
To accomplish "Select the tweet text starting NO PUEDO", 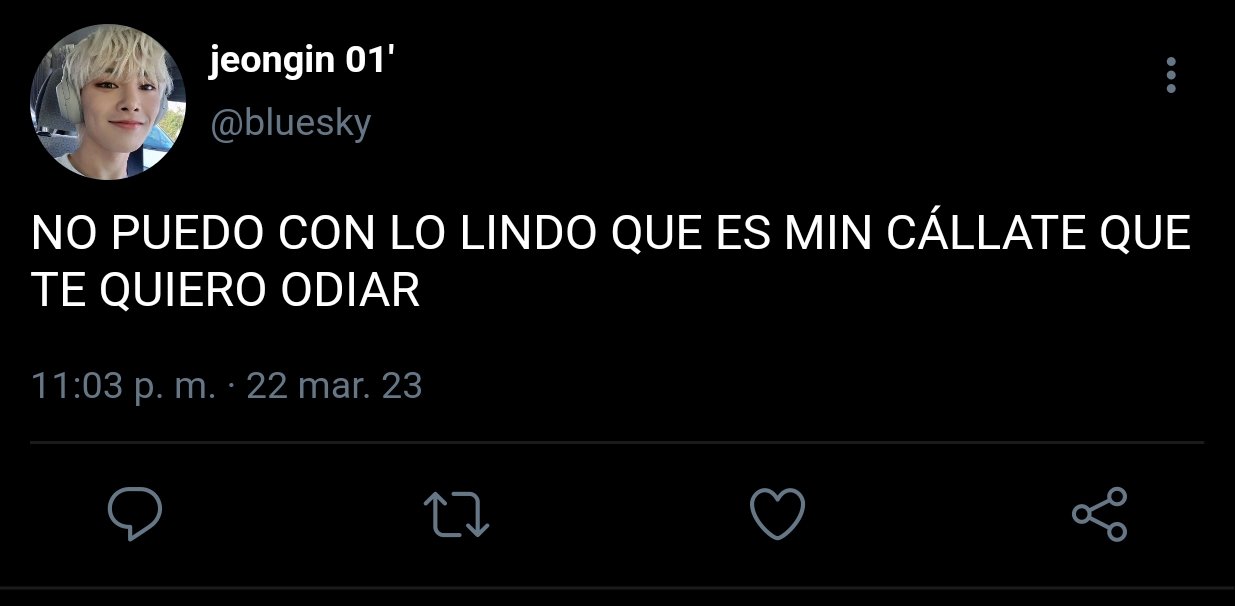I will 611,263.
